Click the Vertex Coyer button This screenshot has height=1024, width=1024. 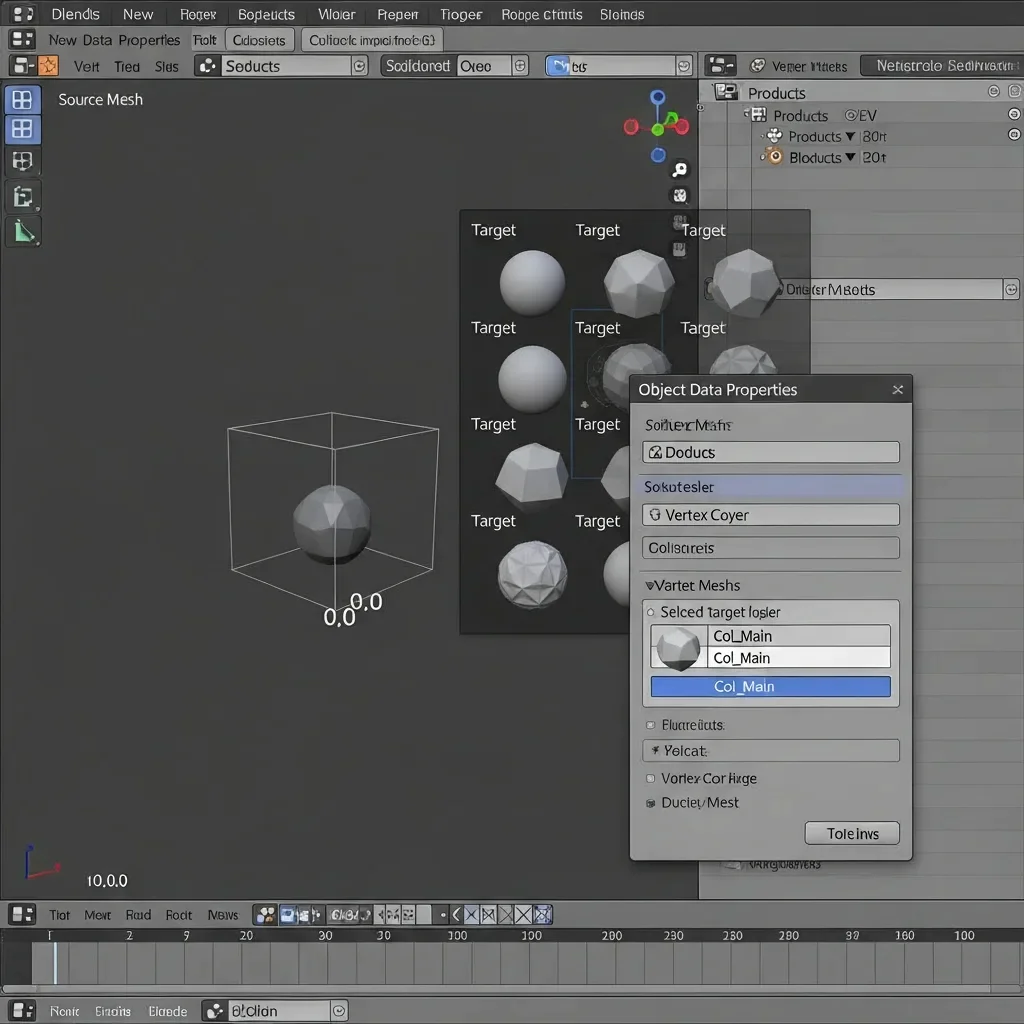(x=770, y=515)
